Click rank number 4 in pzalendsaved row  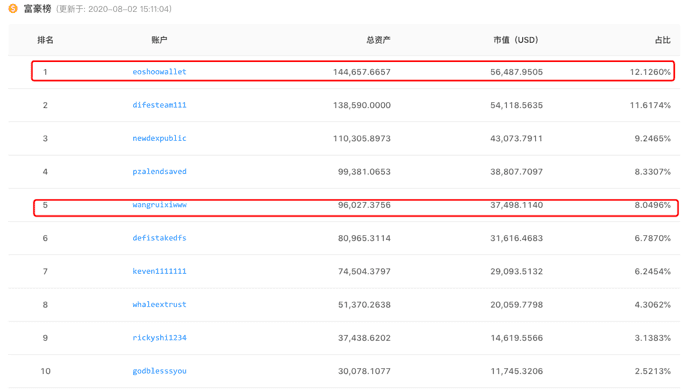pos(45,172)
